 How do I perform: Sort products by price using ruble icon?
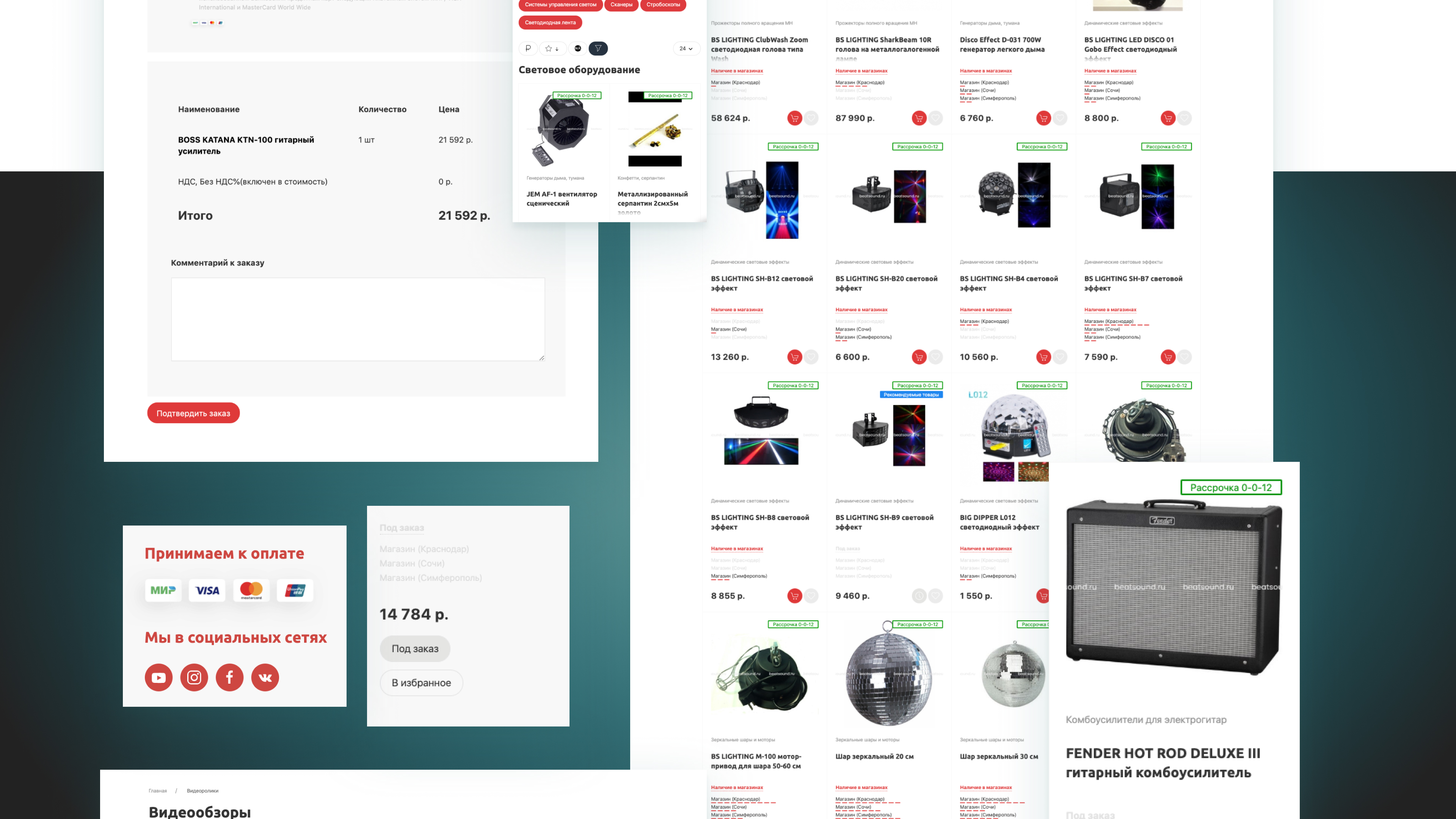[528, 49]
